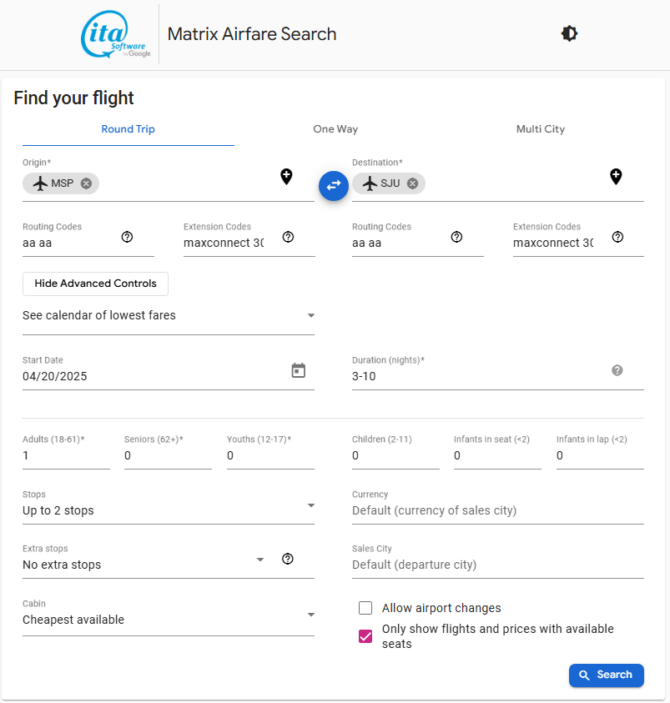Enable Allow airport changes checkbox

coord(365,608)
